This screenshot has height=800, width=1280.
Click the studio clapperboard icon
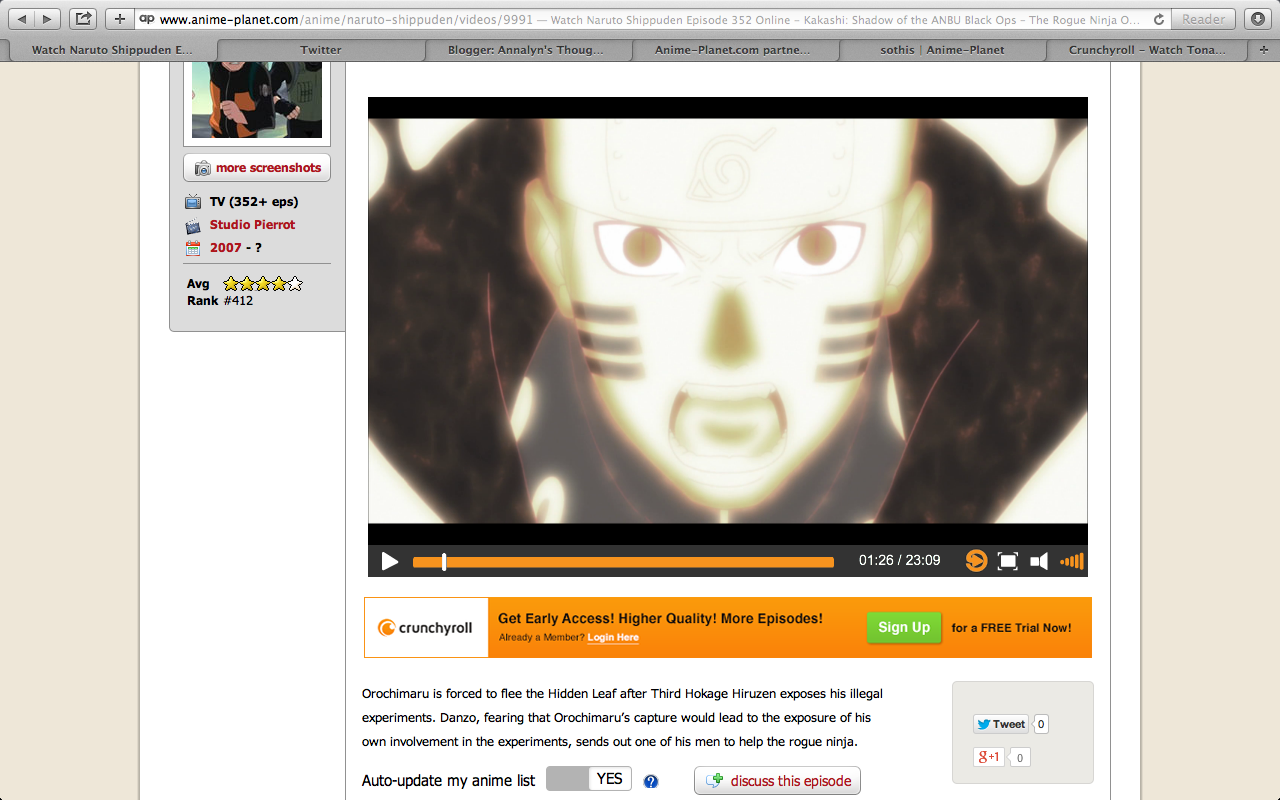(193, 225)
